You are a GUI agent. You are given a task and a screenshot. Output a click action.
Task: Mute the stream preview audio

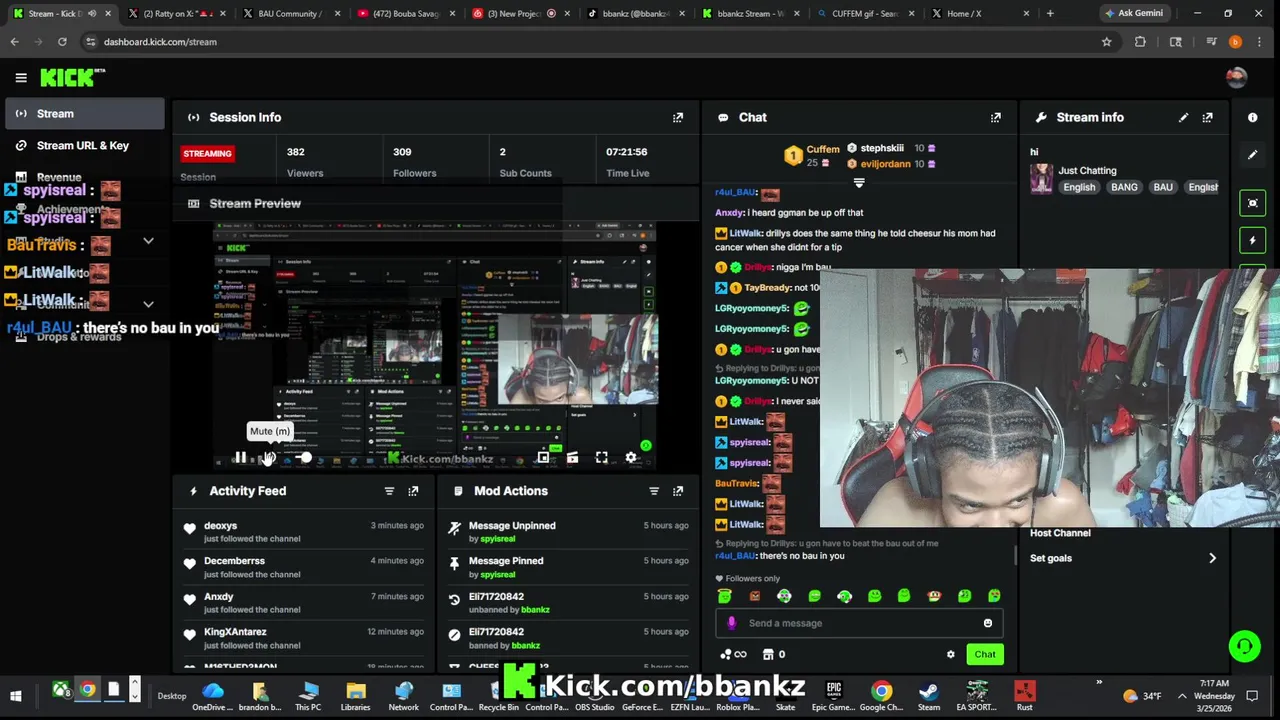[x=268, y=457]
